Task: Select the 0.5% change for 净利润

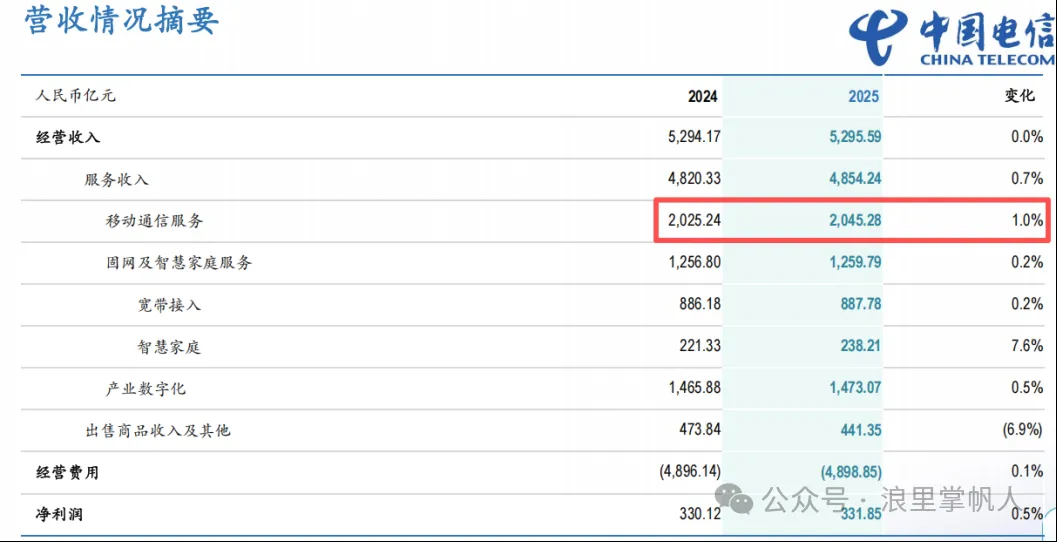Action: pyautogui.click(x=1027, y=513)
